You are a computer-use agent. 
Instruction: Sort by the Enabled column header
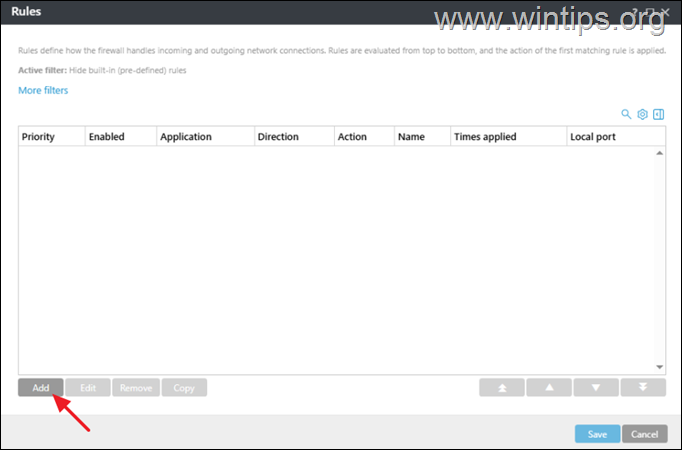click(x=121, y=137)
